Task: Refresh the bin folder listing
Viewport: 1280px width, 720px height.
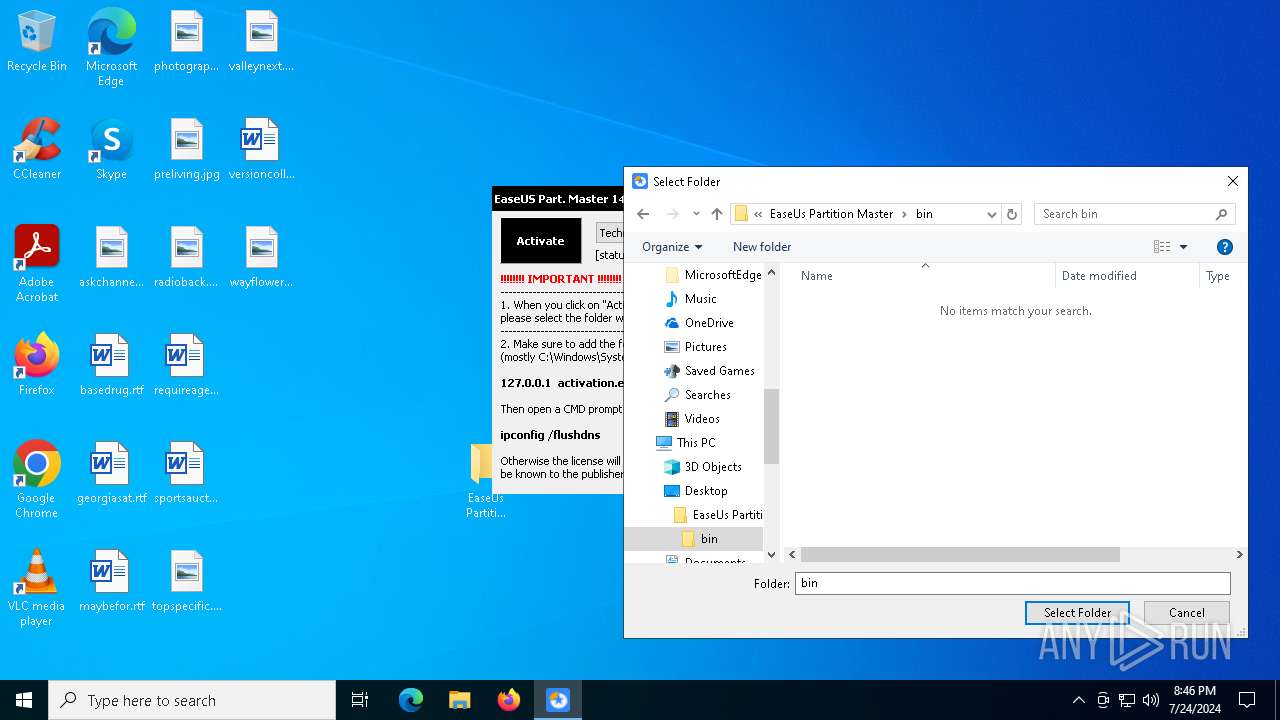Action: pos(1012,214)
